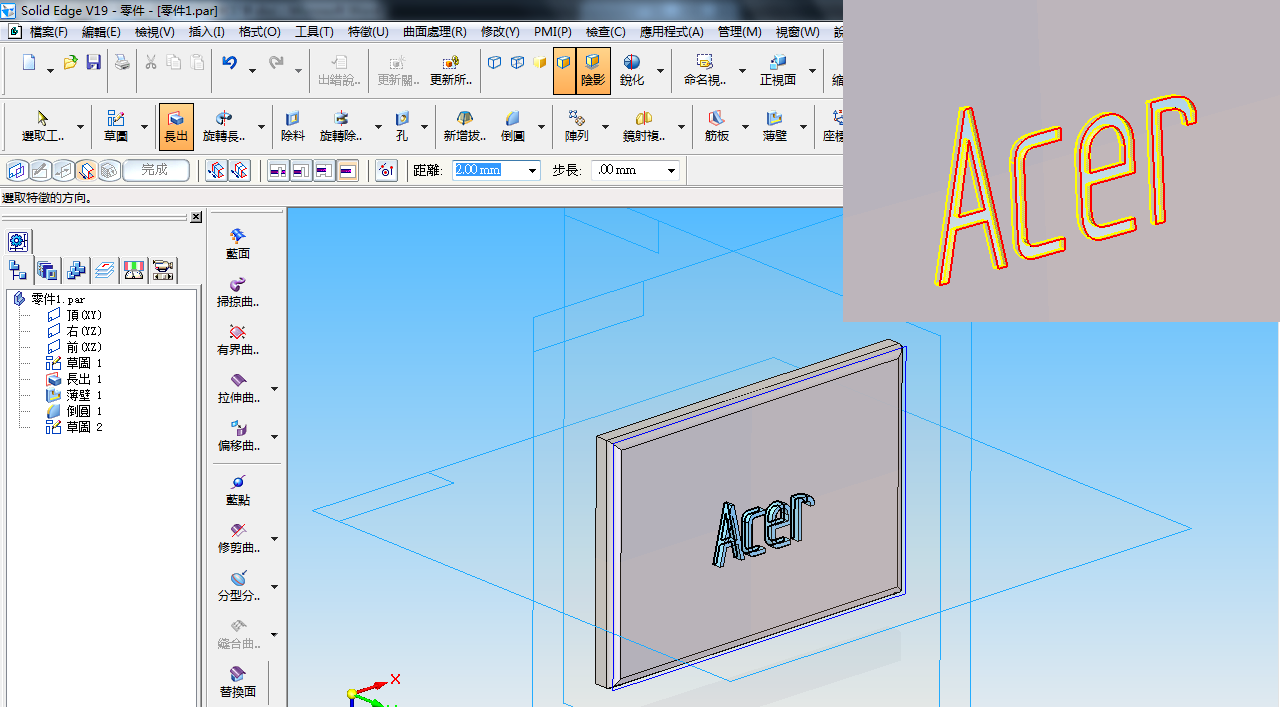Viewport: 1280px width, 707px height.
Task: Open the 命名視.. named views tool
Action: [704, 71]
